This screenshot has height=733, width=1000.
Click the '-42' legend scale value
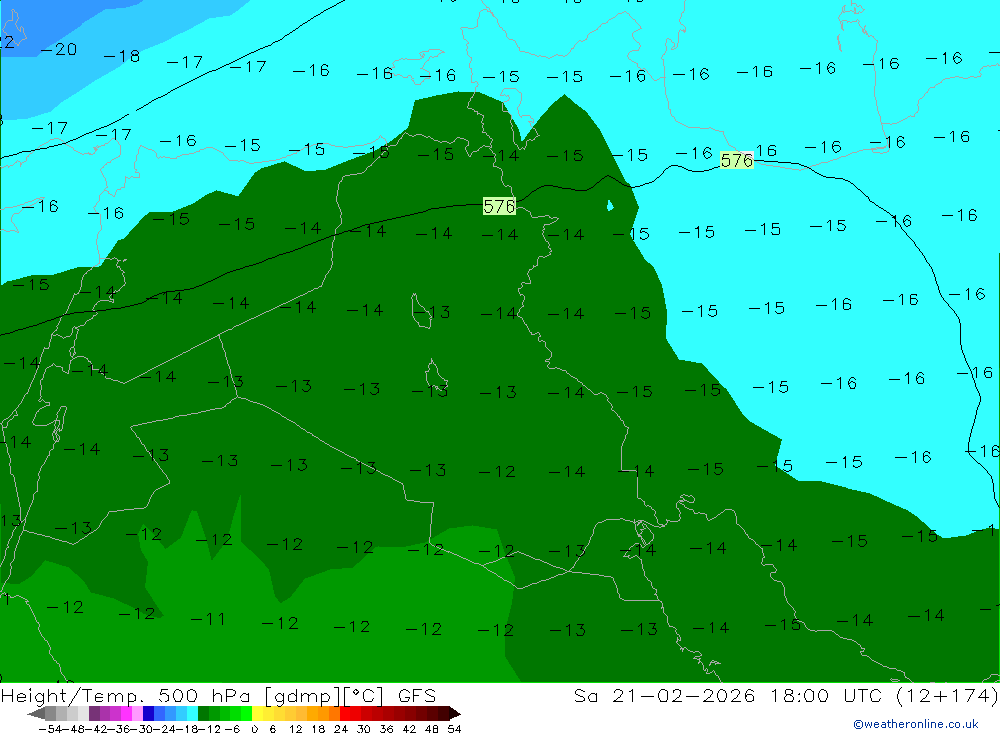pos(97,729)
